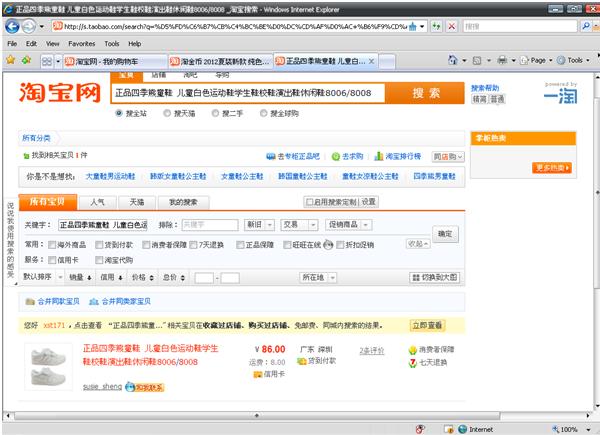Screen dimensions: 600x435
Task: Open Favorites star icon
Action: coord(11,60)
